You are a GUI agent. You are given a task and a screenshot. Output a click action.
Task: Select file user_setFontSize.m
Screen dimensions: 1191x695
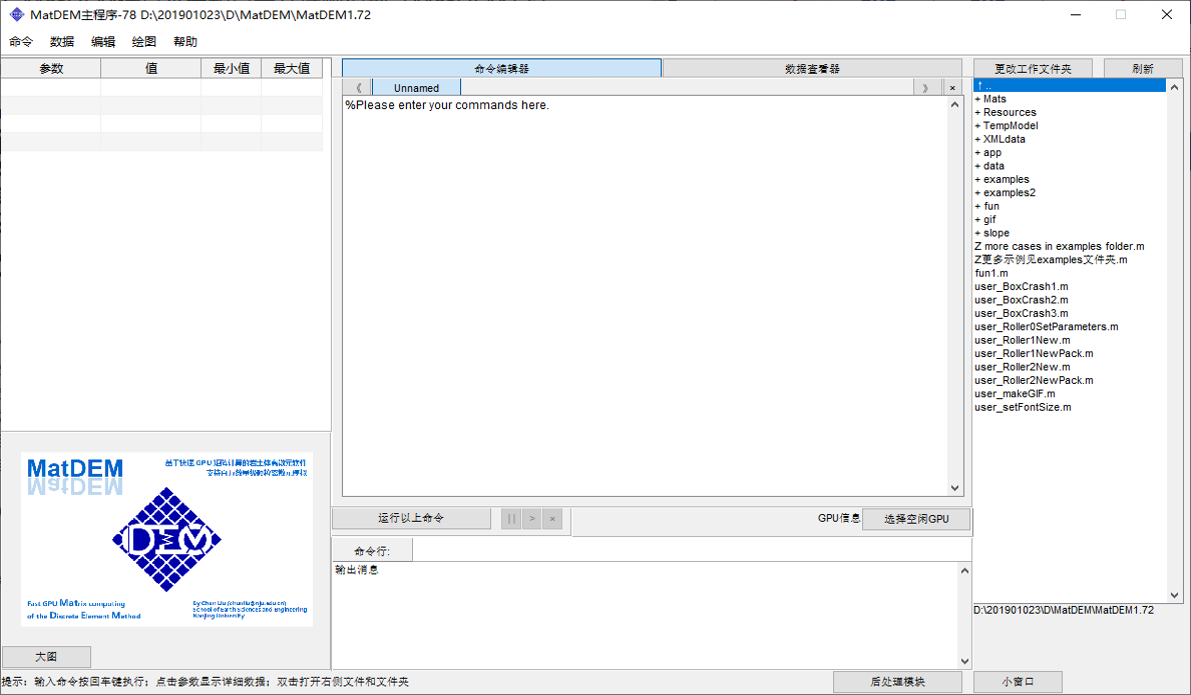(x=1069, y=407)
